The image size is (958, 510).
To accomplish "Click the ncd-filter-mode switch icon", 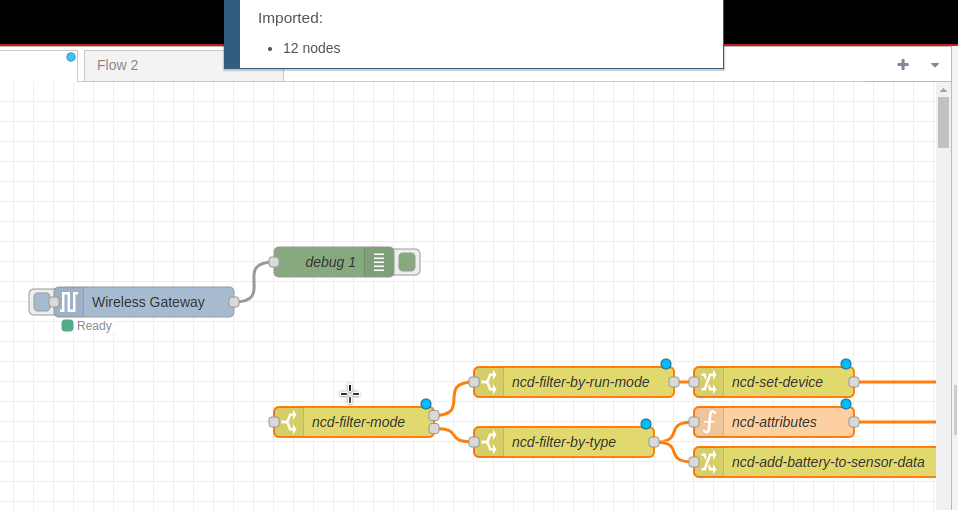I will click(289, 422).
